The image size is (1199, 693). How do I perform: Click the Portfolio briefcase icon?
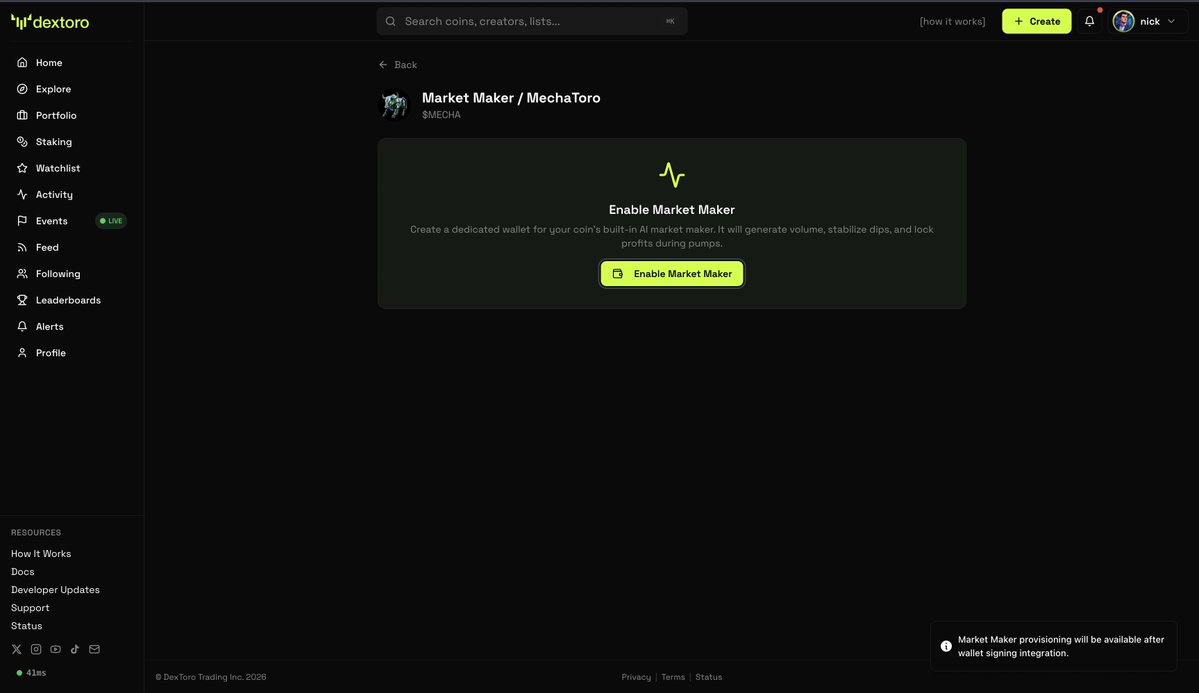[x=22, y=116]
